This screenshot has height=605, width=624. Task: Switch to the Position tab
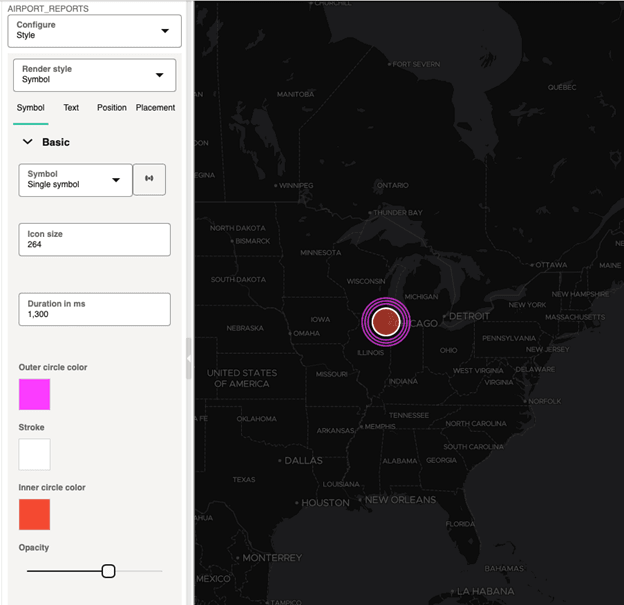point(111,108)
